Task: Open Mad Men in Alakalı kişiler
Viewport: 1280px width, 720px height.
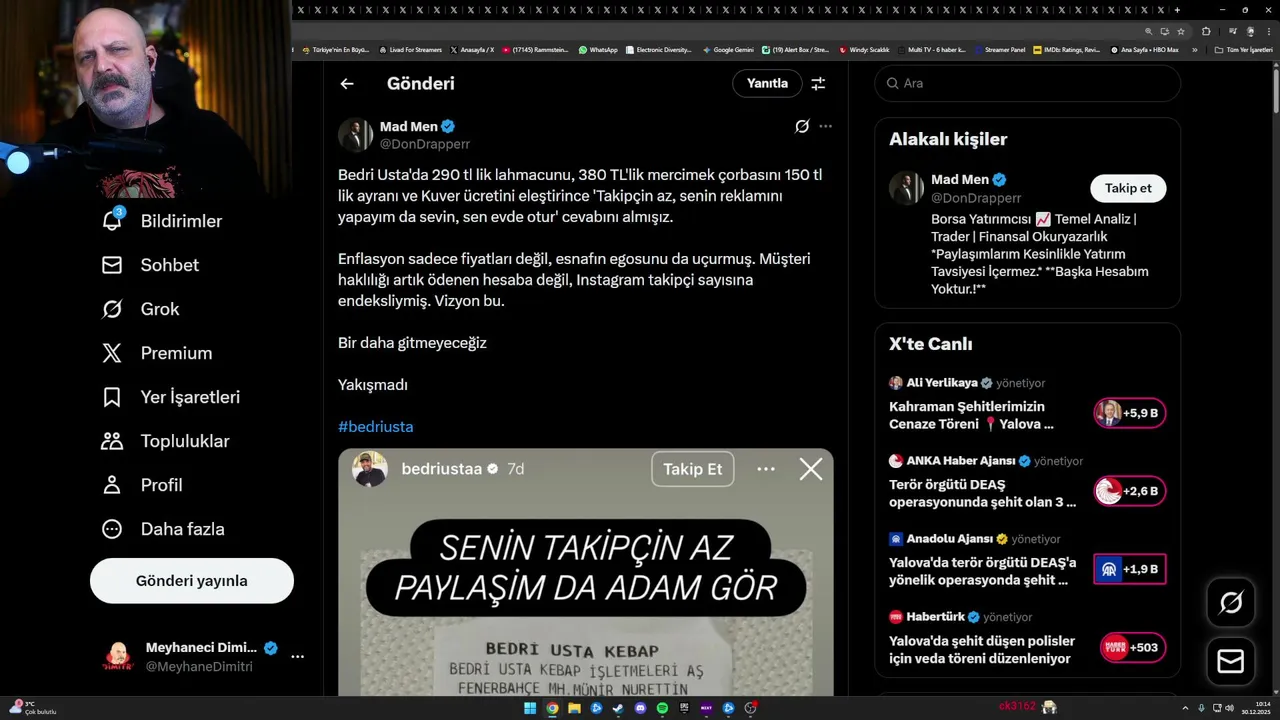Action: click(960, 180)
